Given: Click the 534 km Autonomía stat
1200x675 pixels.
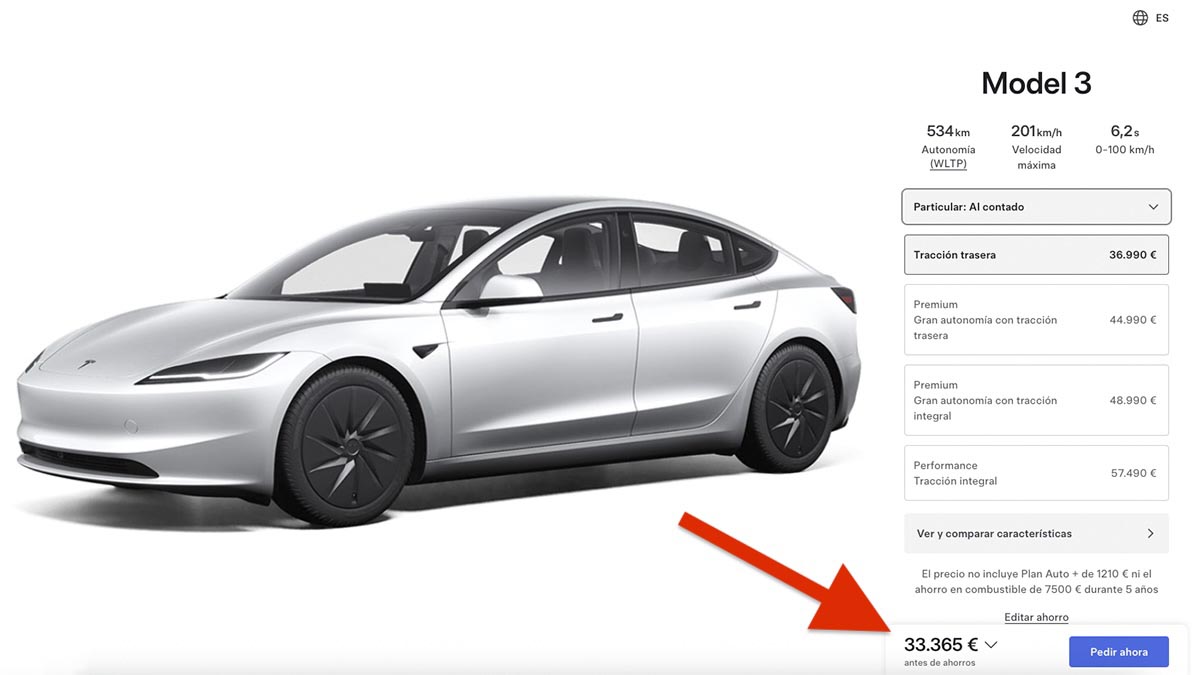Looking at the screenshot, I should pyautogui.click(x=948, y=146).
